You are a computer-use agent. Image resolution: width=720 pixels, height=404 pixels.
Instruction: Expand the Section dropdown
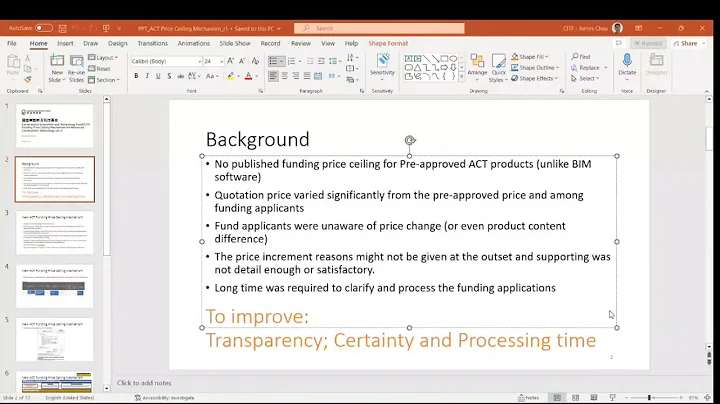tap(104, 80)
